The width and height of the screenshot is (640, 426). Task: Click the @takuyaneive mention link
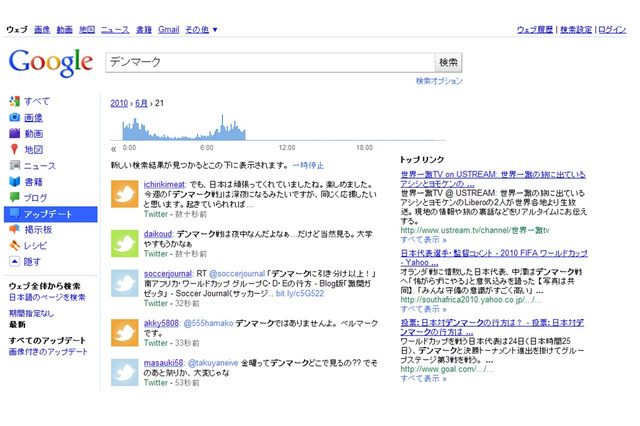(x=213, y=362)
